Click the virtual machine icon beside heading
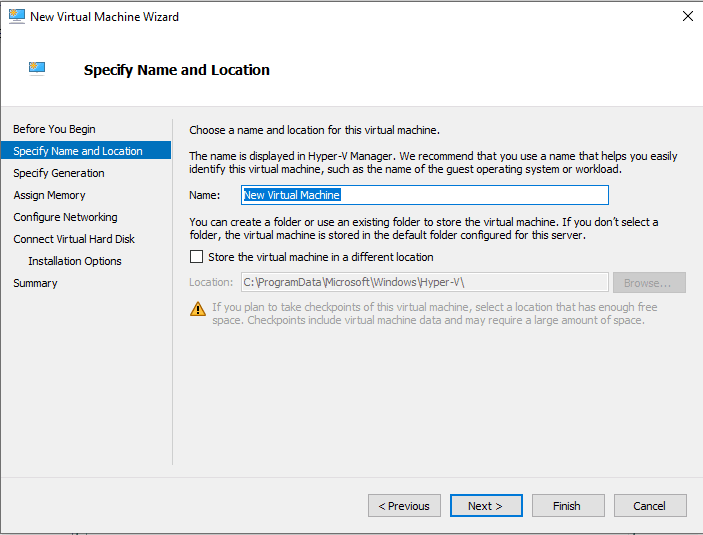This screenshot has width=703, height=535. point(37,68)
